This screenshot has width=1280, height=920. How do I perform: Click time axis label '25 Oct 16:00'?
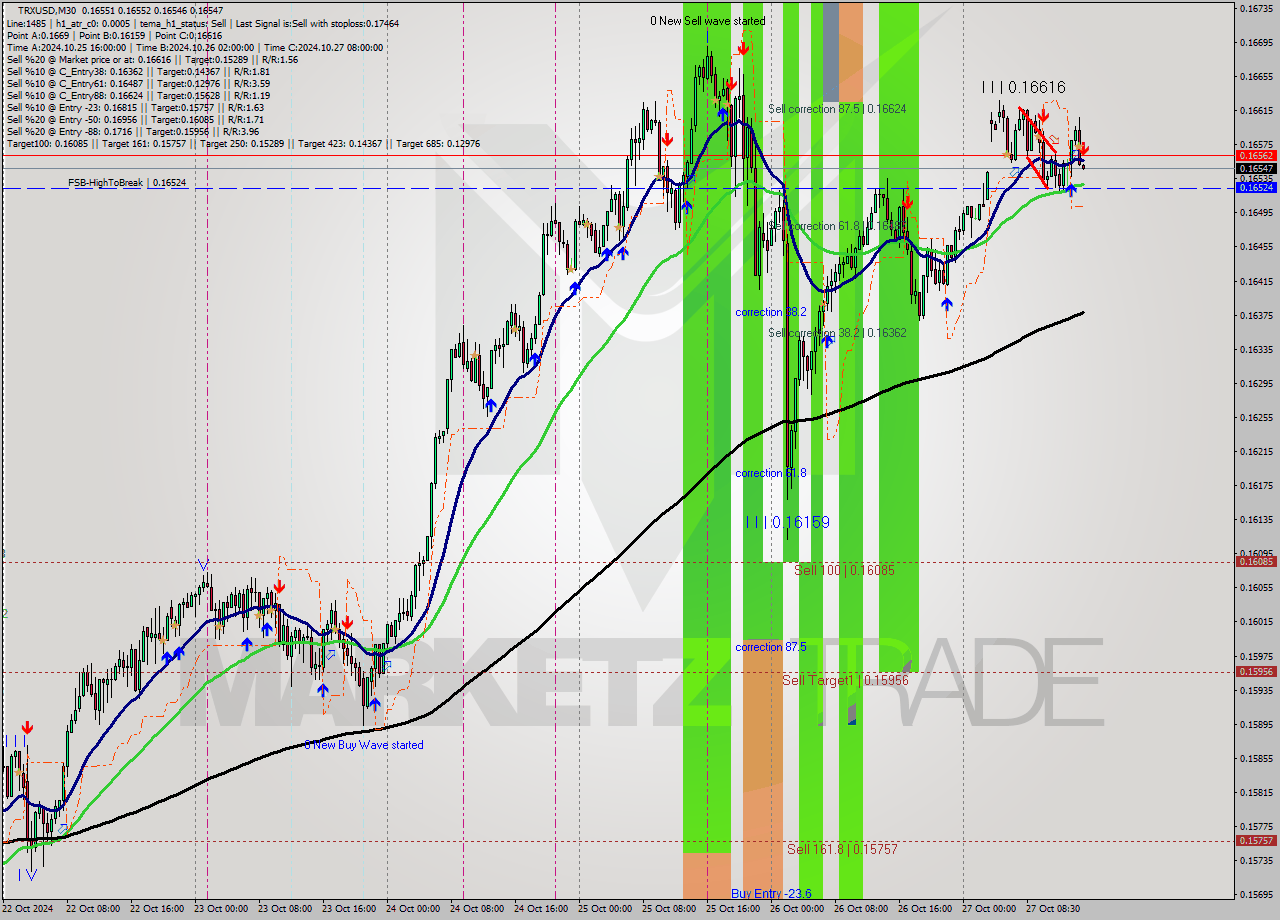[735, 910]
